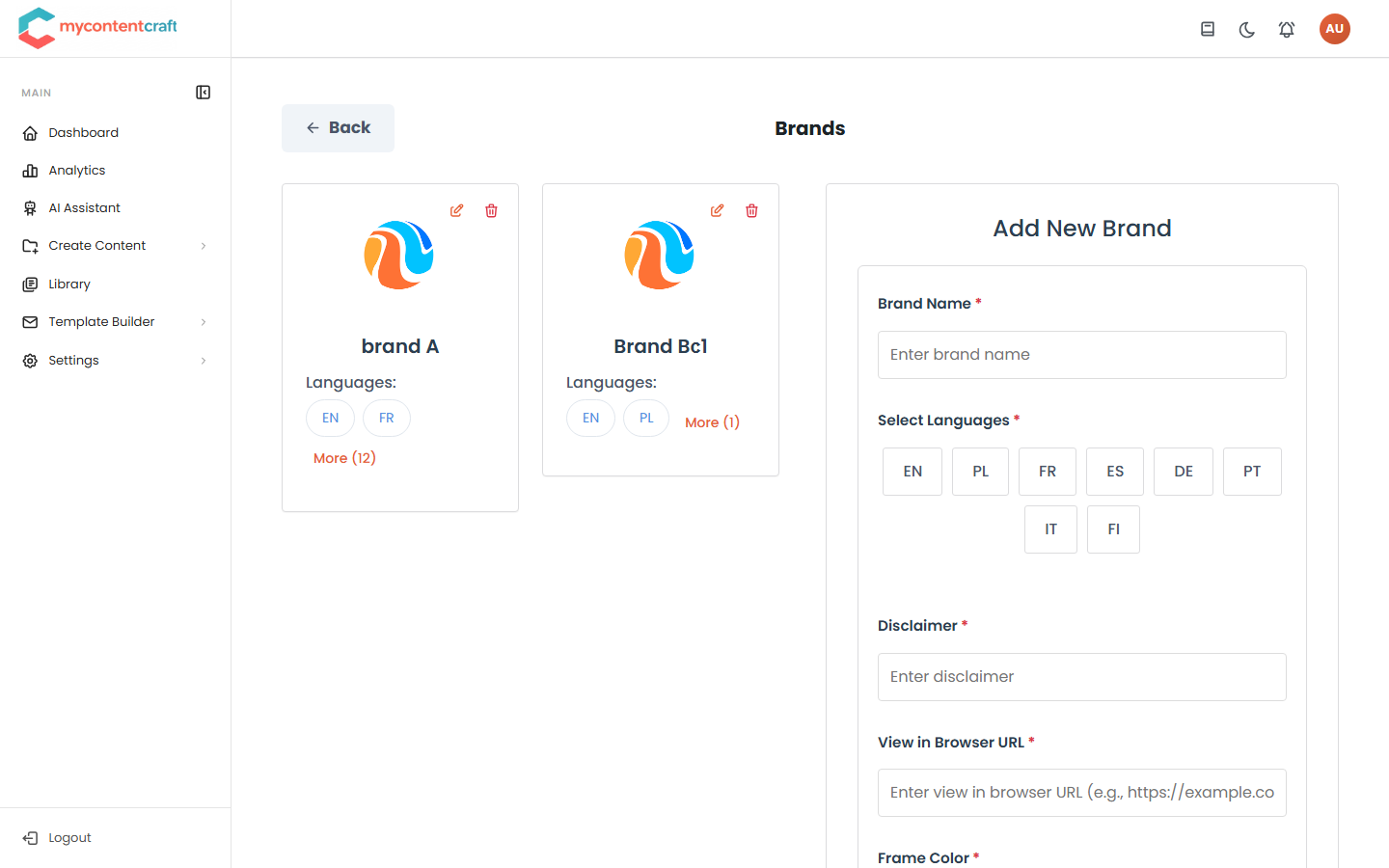Expand the Create Content submenu chevron
This screenshot has width=1389, height=868.
[204, 246]
